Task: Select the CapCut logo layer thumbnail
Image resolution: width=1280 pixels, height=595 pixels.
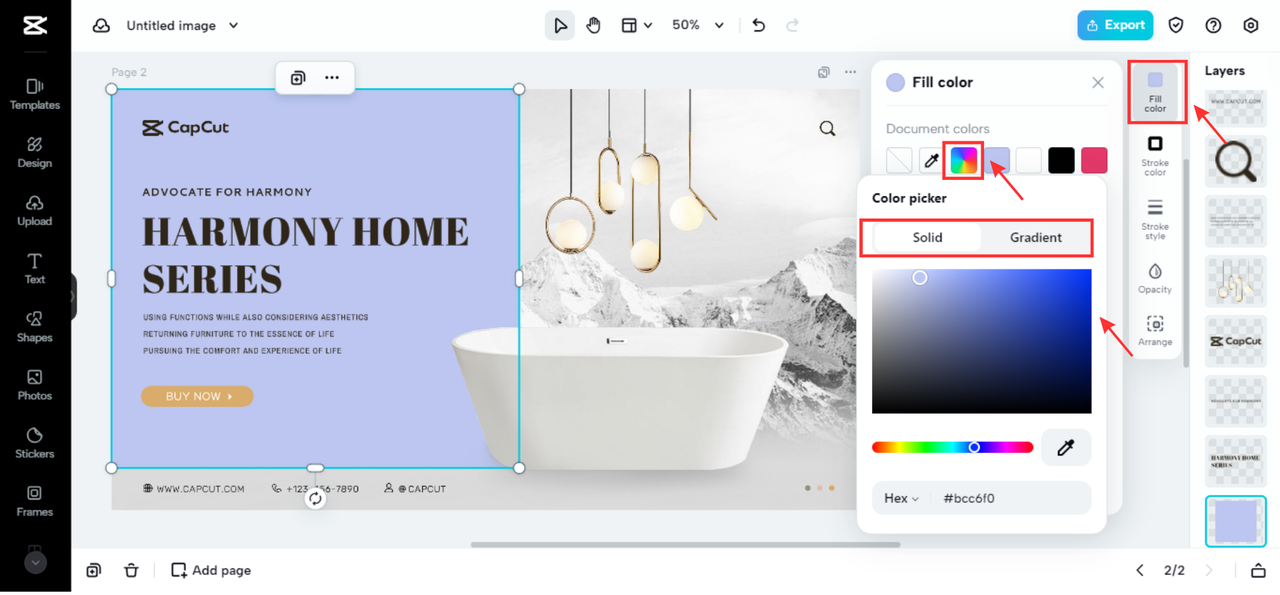Action: [x=1236, y=341]
